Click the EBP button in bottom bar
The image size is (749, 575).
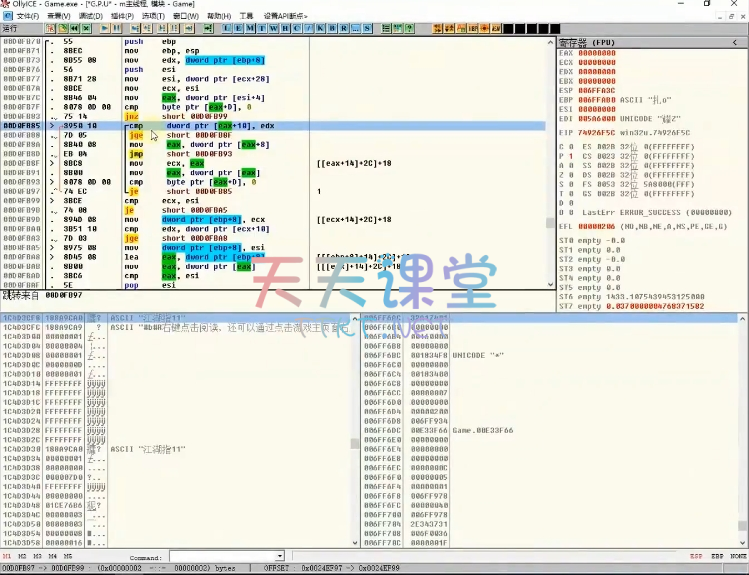[x=715, y=556]
